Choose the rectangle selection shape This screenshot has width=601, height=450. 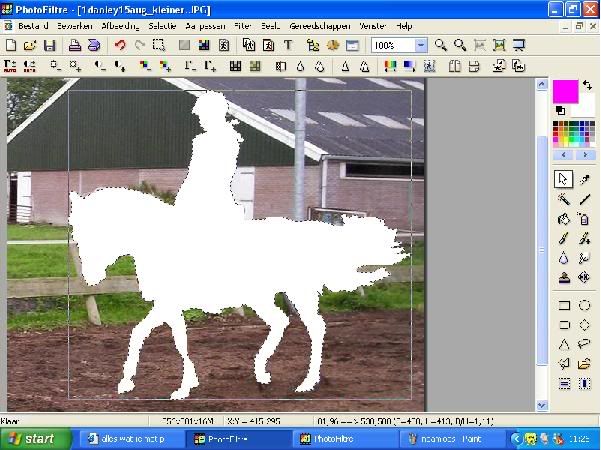click(564, 305)
